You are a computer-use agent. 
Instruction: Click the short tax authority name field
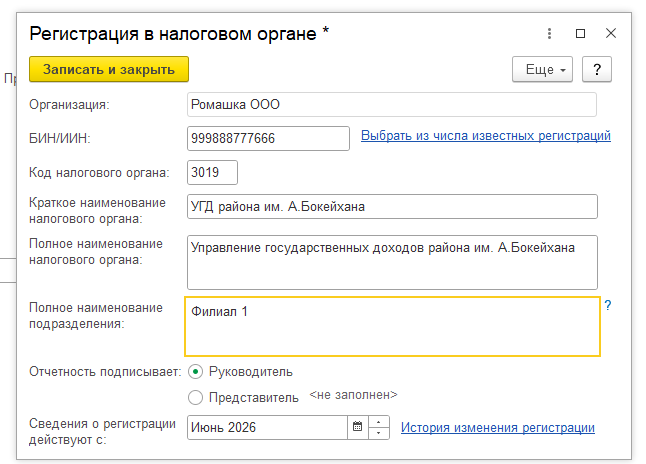392,206
